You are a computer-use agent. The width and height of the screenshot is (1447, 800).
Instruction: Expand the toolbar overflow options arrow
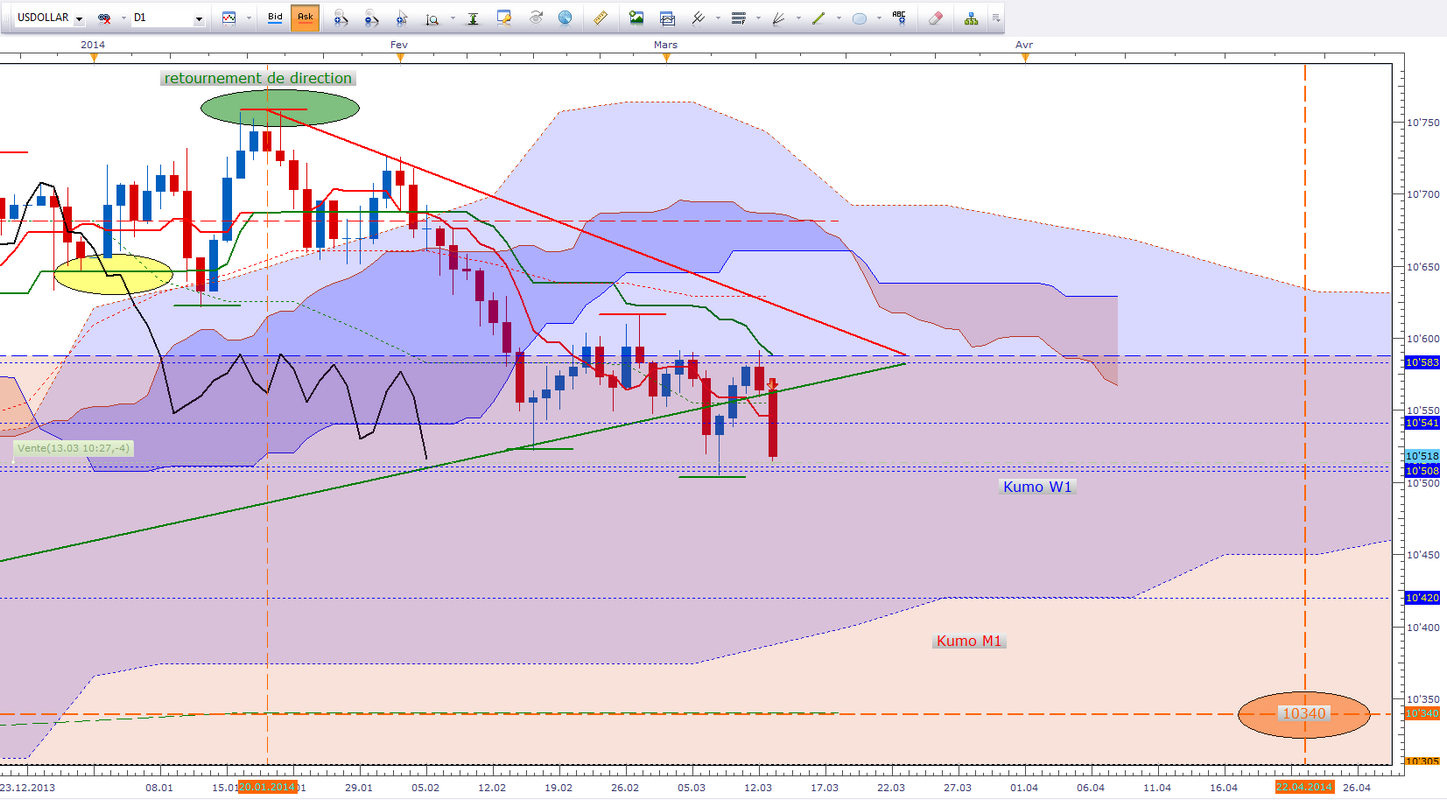(x=995, y=18)
